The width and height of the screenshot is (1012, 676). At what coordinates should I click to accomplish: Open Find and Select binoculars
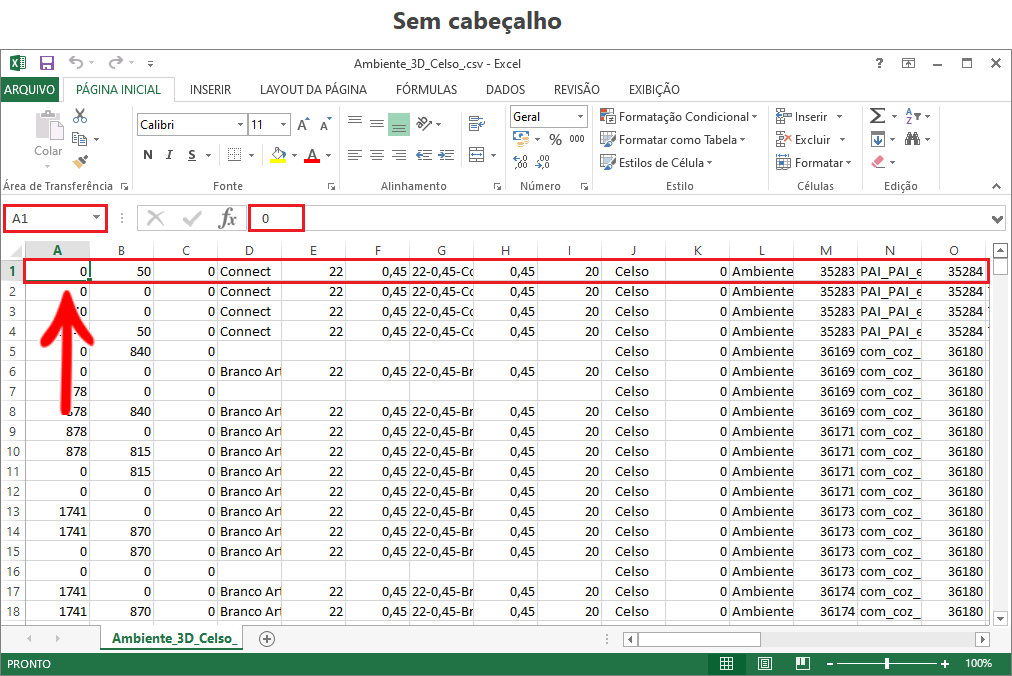tap(913, 139)
